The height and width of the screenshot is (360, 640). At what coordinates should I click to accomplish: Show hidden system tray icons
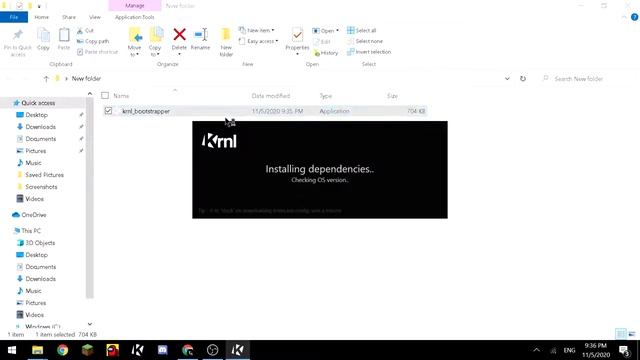pyautogui.click(x=536, y=350)
